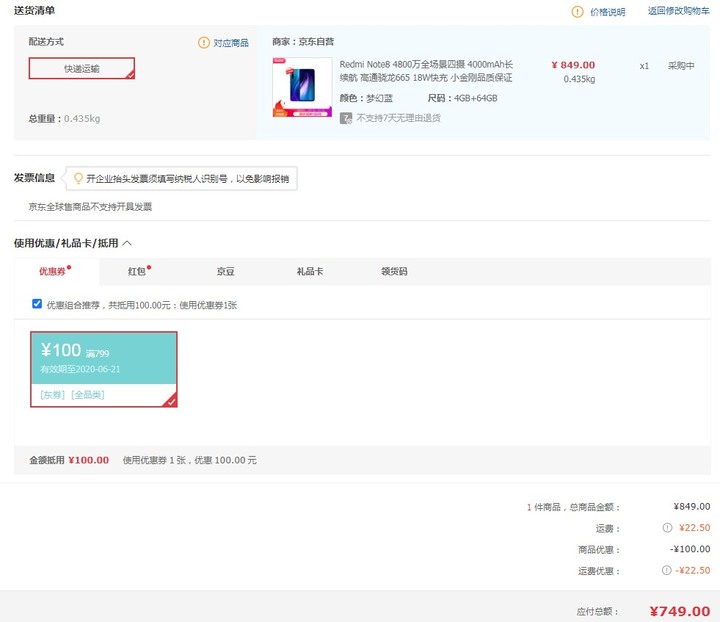Viewport: 720px width, 622px height.
Task: Click the 采购中 status text
Action: [x=681, y=66]
